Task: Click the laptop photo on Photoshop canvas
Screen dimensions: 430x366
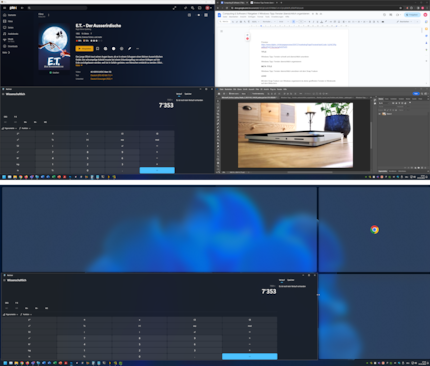Action: (295, 135)
